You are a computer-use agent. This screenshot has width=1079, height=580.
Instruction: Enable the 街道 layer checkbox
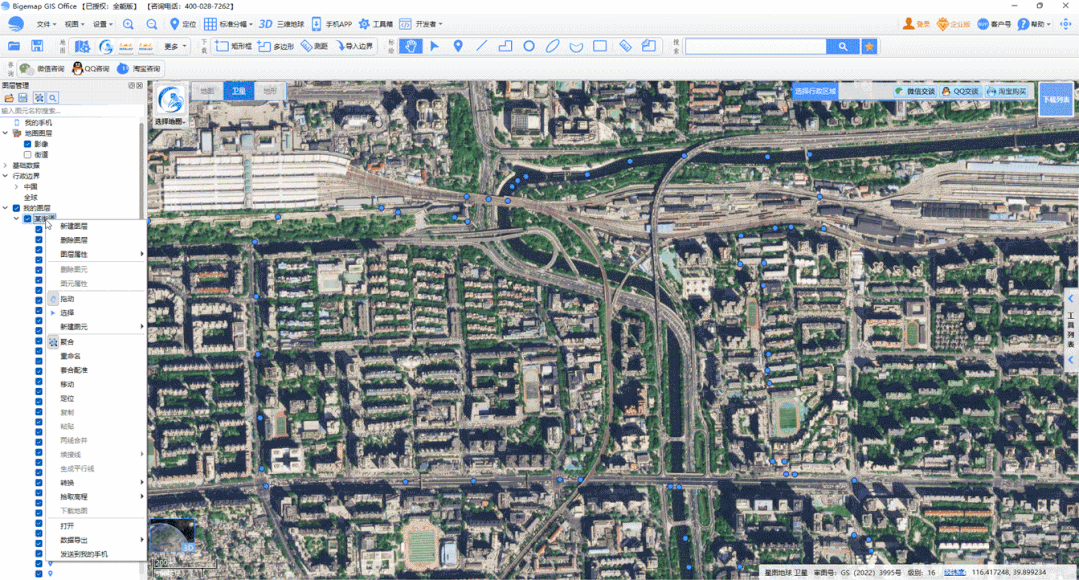(28, 155)
